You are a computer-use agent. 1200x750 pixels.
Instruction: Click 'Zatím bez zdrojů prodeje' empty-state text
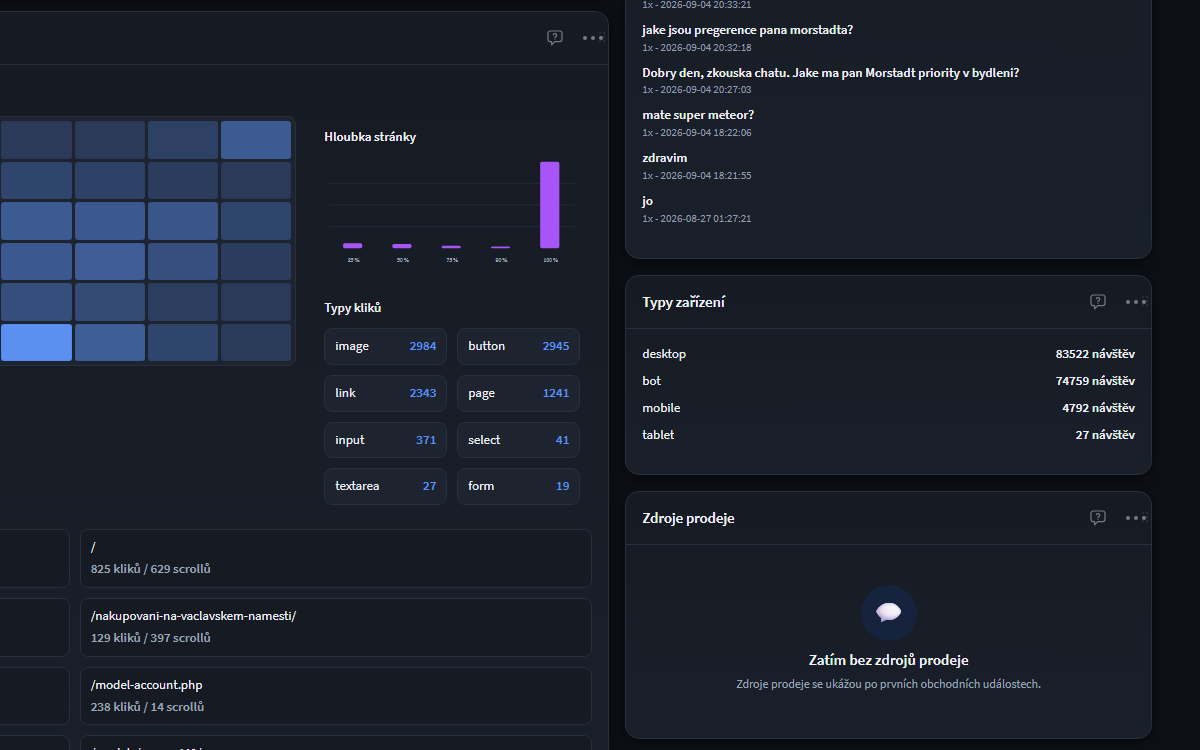pos(889,660)
